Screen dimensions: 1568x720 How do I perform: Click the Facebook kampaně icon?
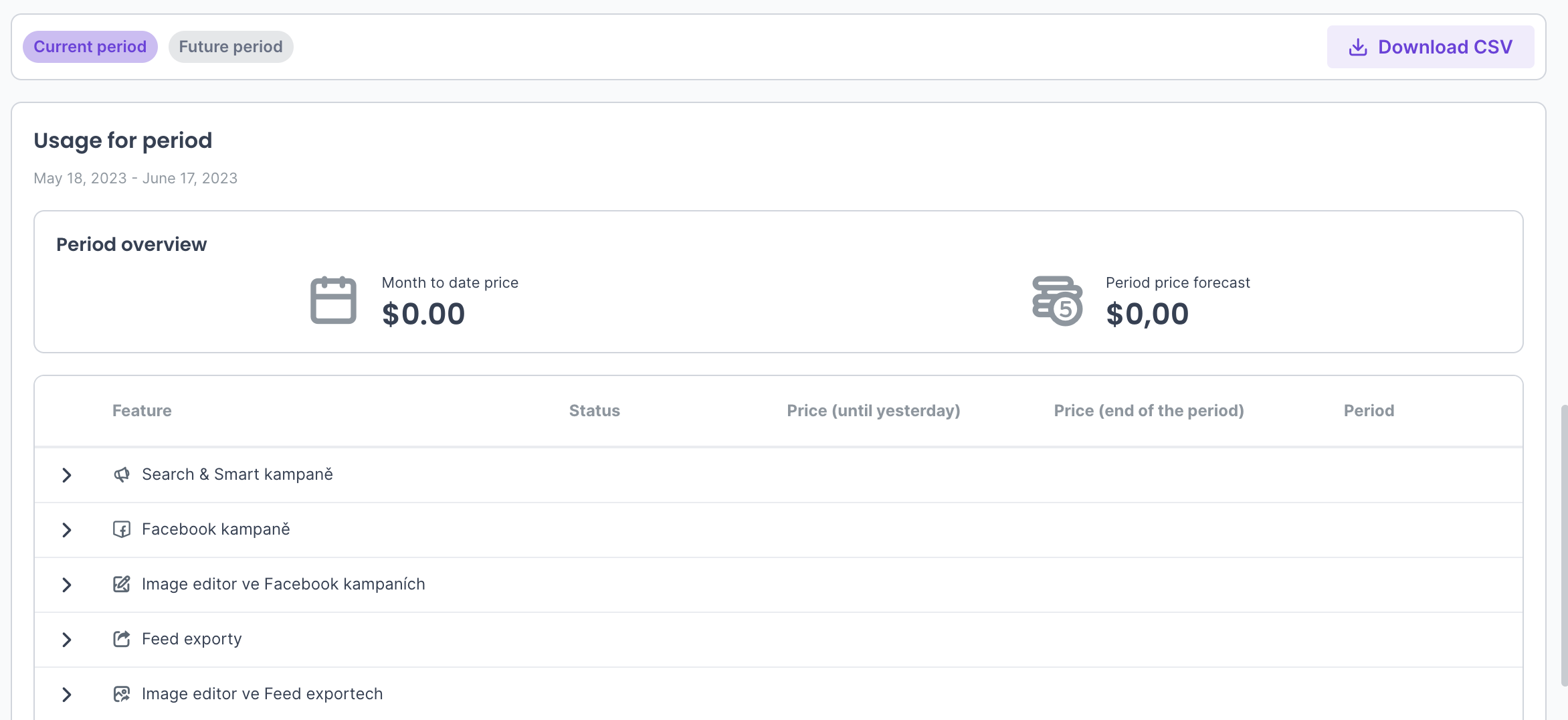[121, 529]
